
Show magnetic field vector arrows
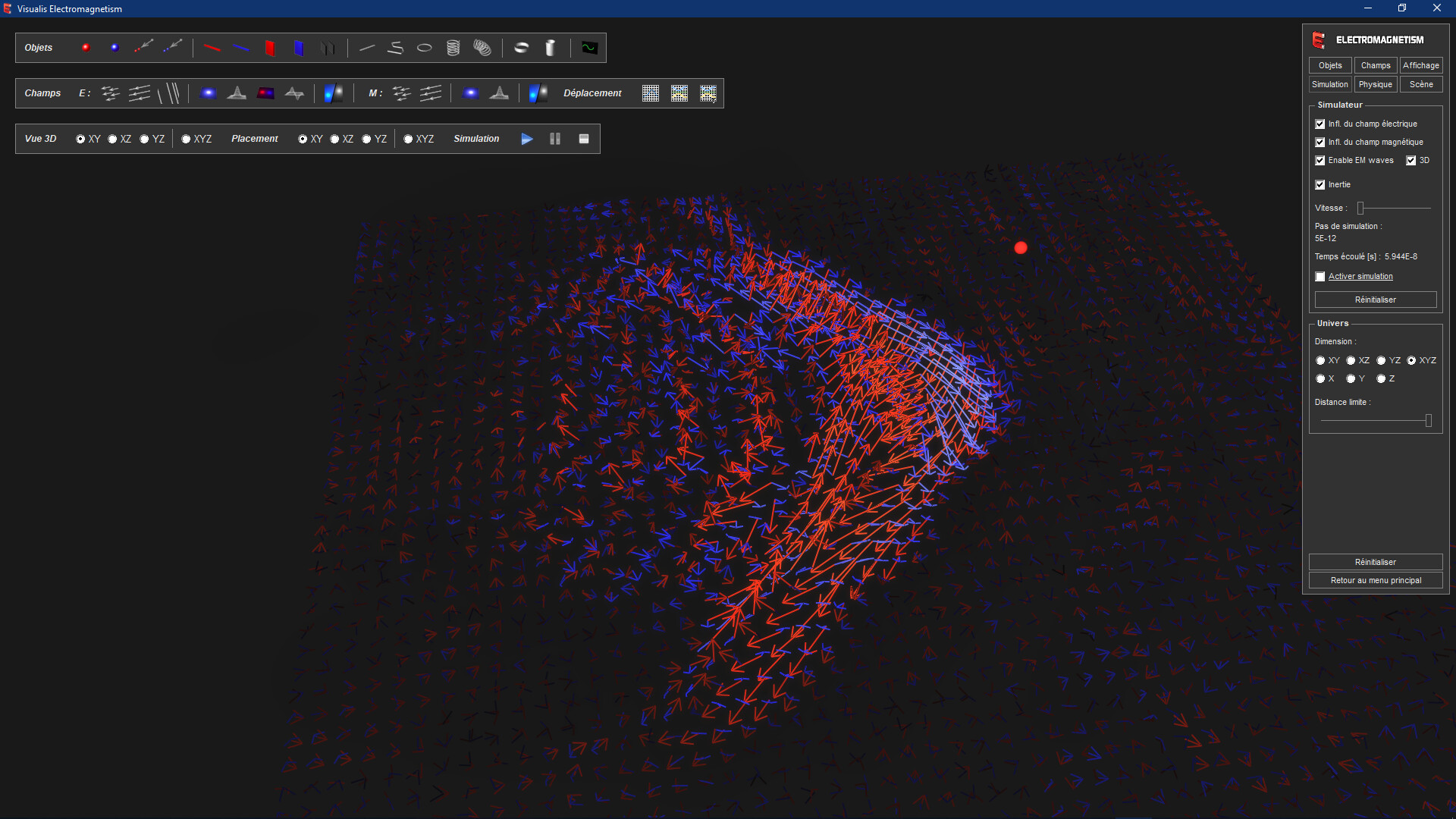click(401, 93)
